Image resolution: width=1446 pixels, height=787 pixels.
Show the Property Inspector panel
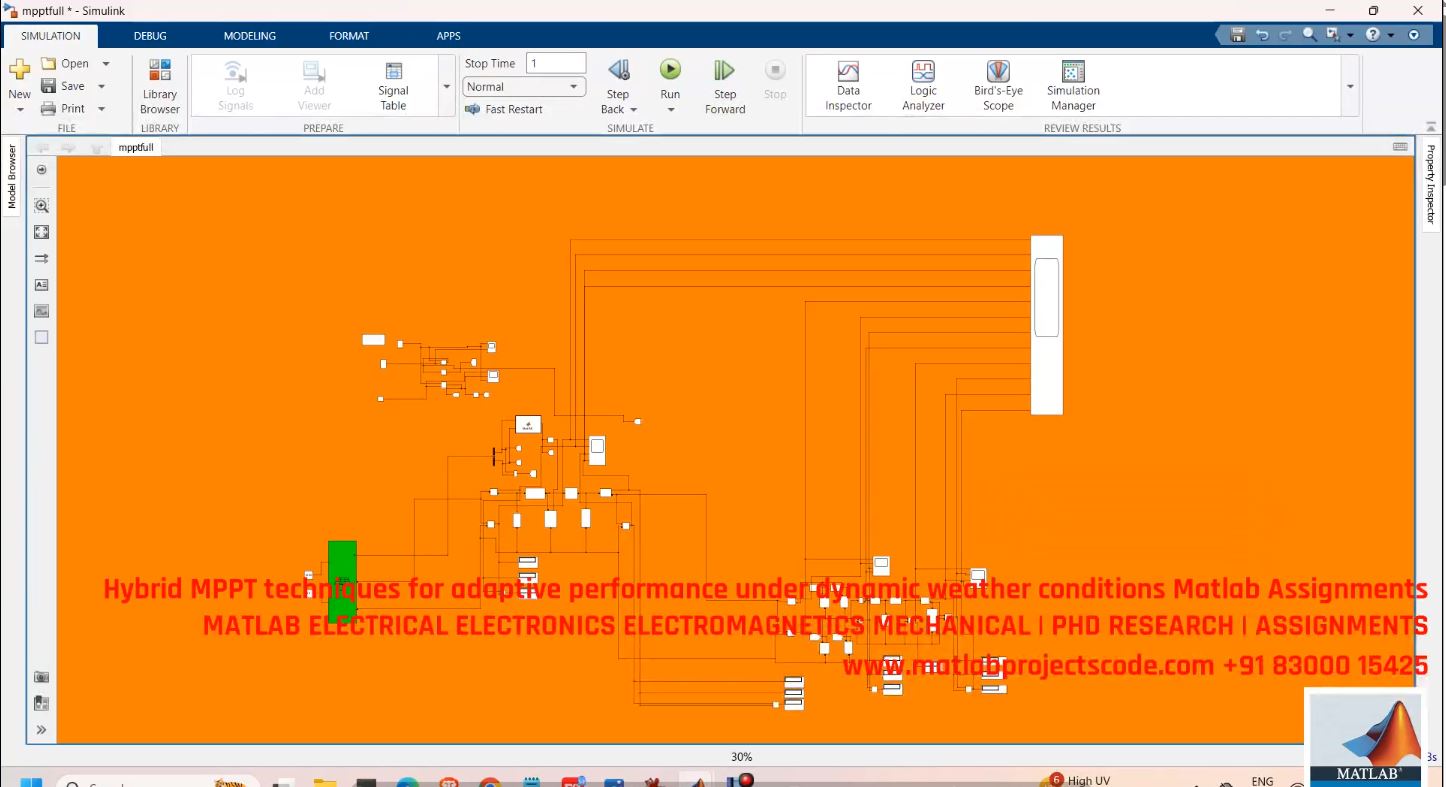coord(1435,185)
